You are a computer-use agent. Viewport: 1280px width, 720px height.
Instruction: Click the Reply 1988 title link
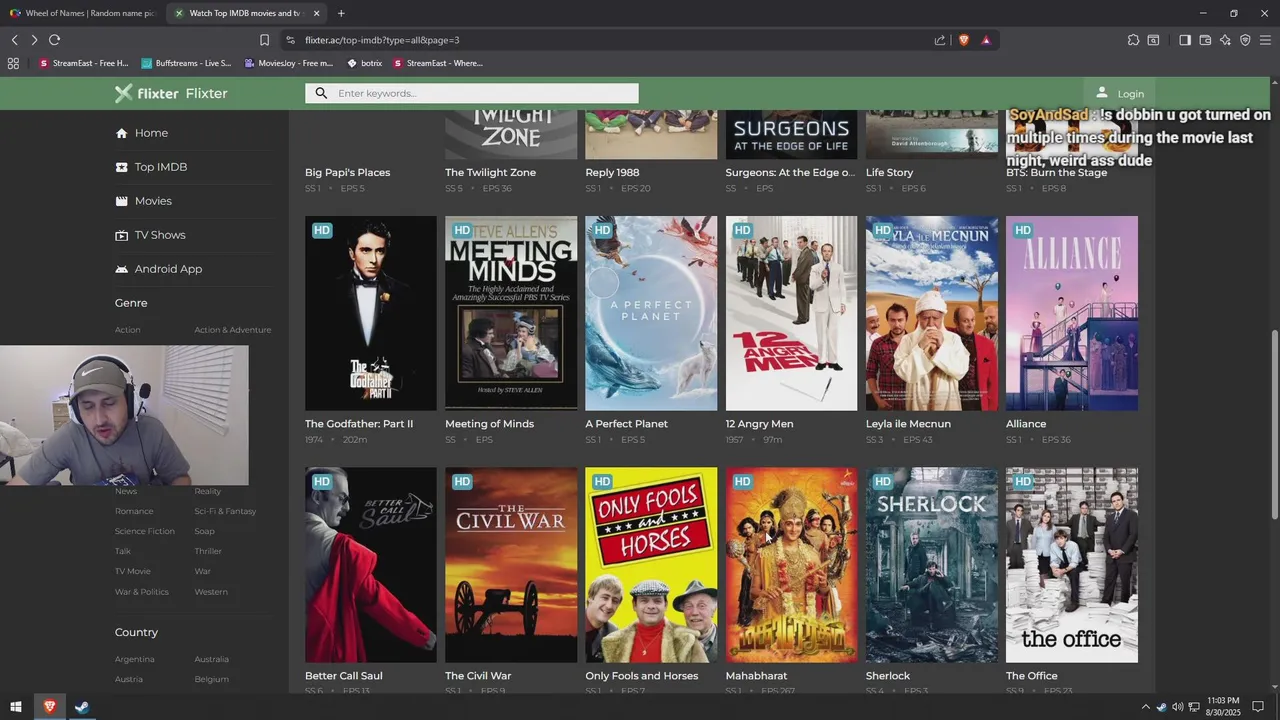612,172
